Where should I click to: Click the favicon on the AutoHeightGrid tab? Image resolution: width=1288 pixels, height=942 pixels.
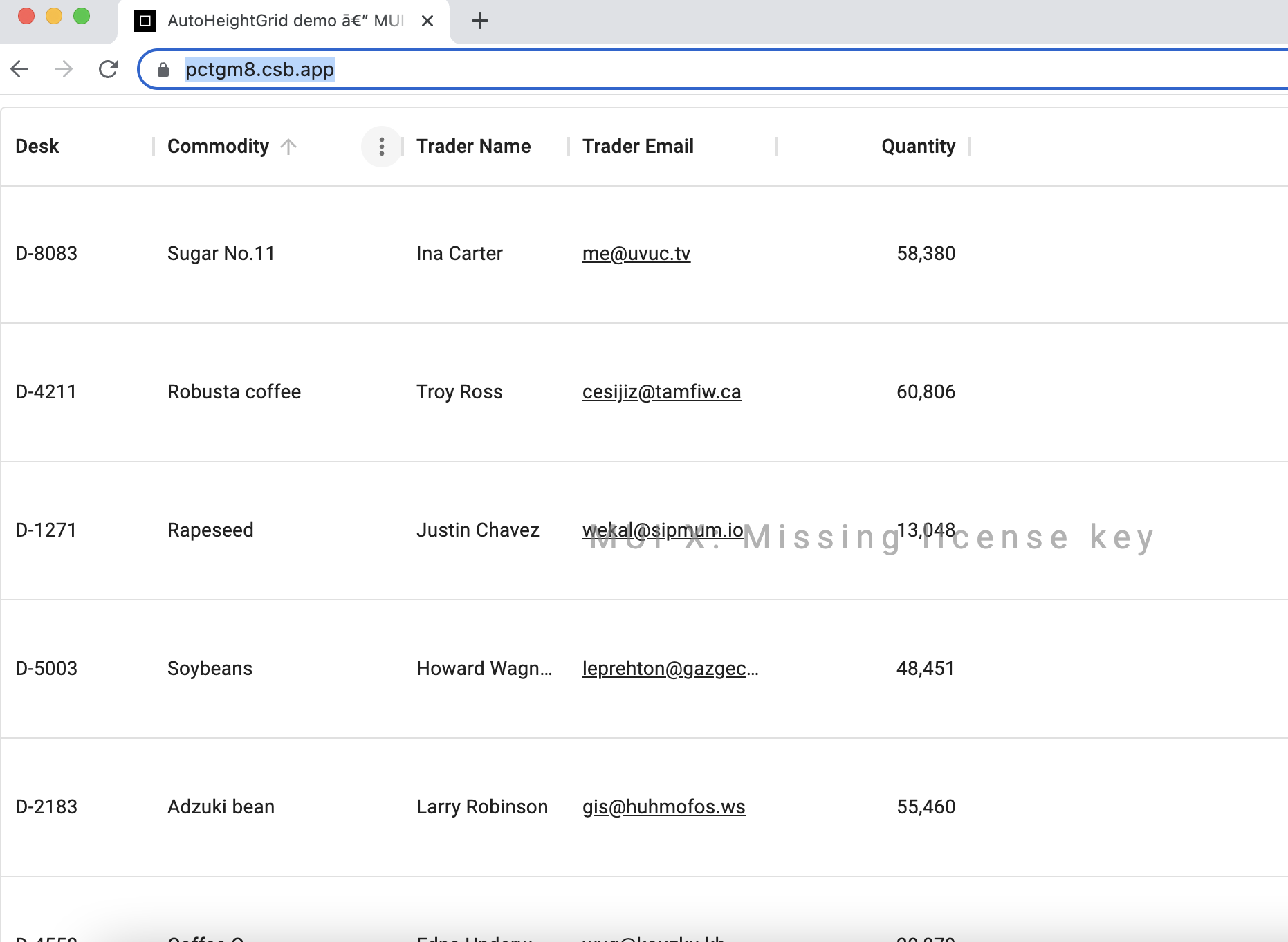145,21
